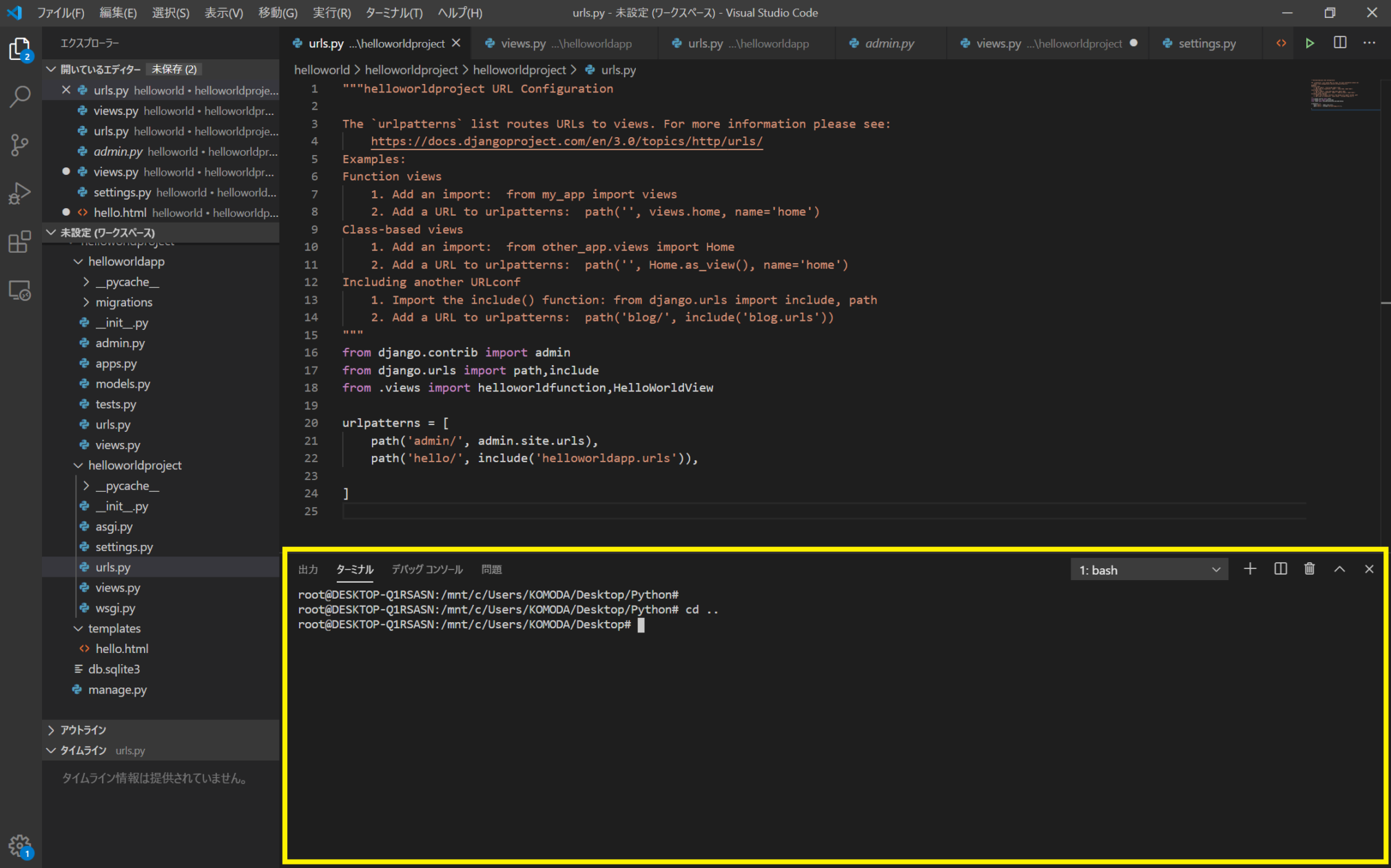This screenshot has width=1391, height=868.
Task: Run the Python file using the play button
Action: tap(1310, 43)
